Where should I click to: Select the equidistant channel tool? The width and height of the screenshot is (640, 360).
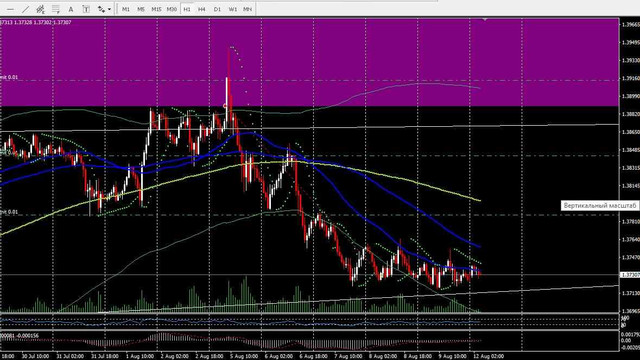40,9
